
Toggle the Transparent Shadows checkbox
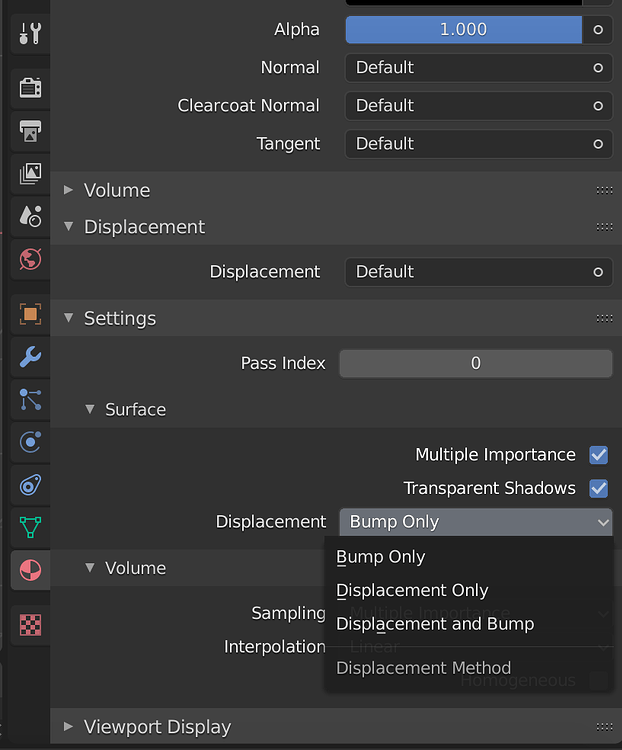point(599,488)
